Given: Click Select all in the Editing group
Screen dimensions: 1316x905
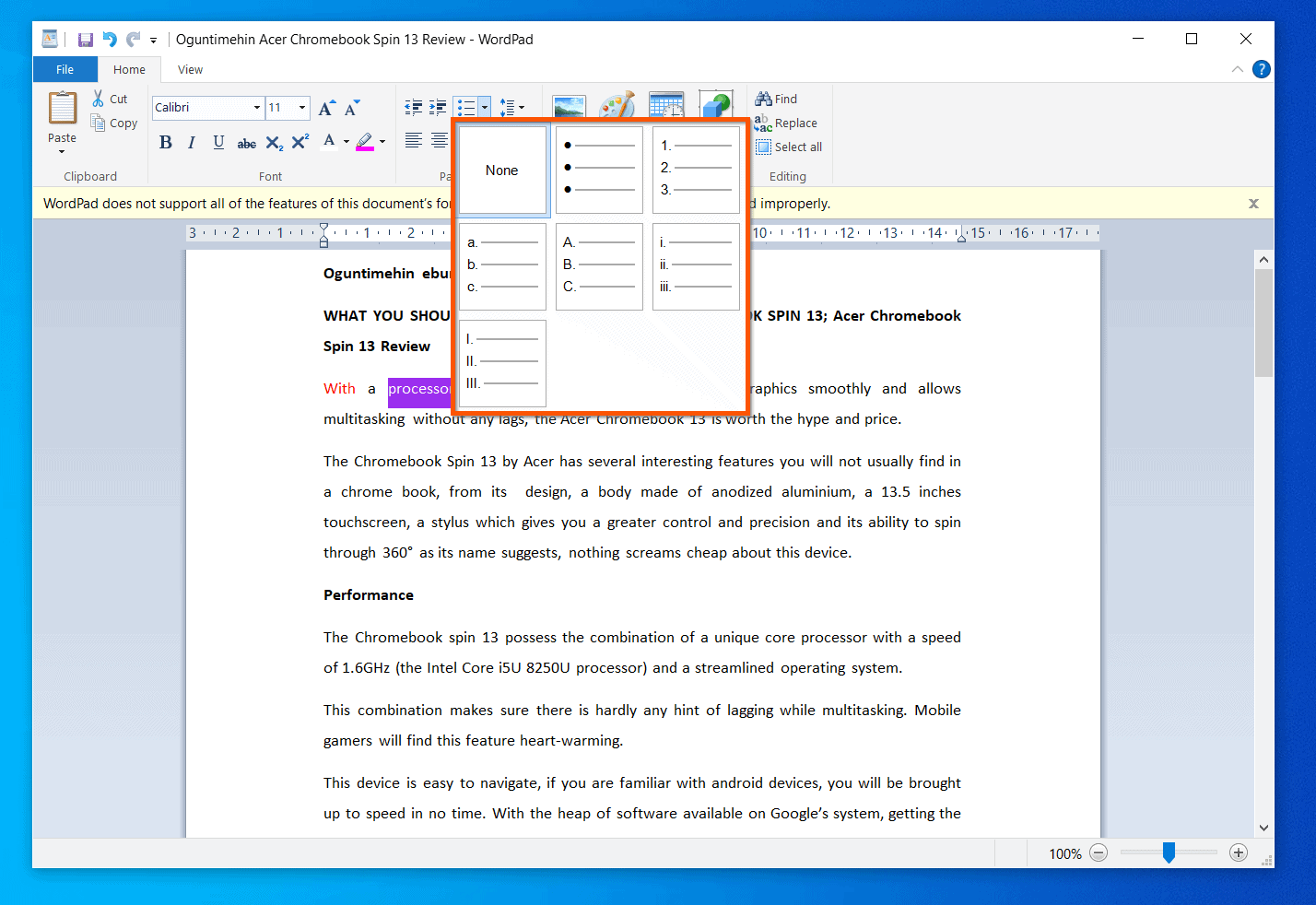Looking at the screenshot, I should [x=789, y=147].
